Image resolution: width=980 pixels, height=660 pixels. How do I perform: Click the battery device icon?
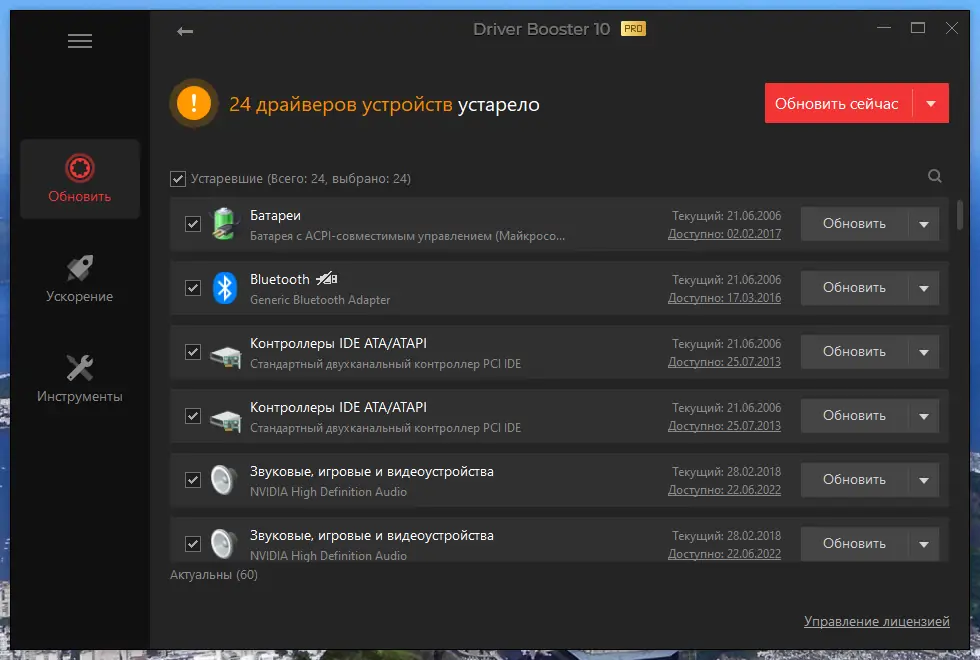tap(224, 224)
